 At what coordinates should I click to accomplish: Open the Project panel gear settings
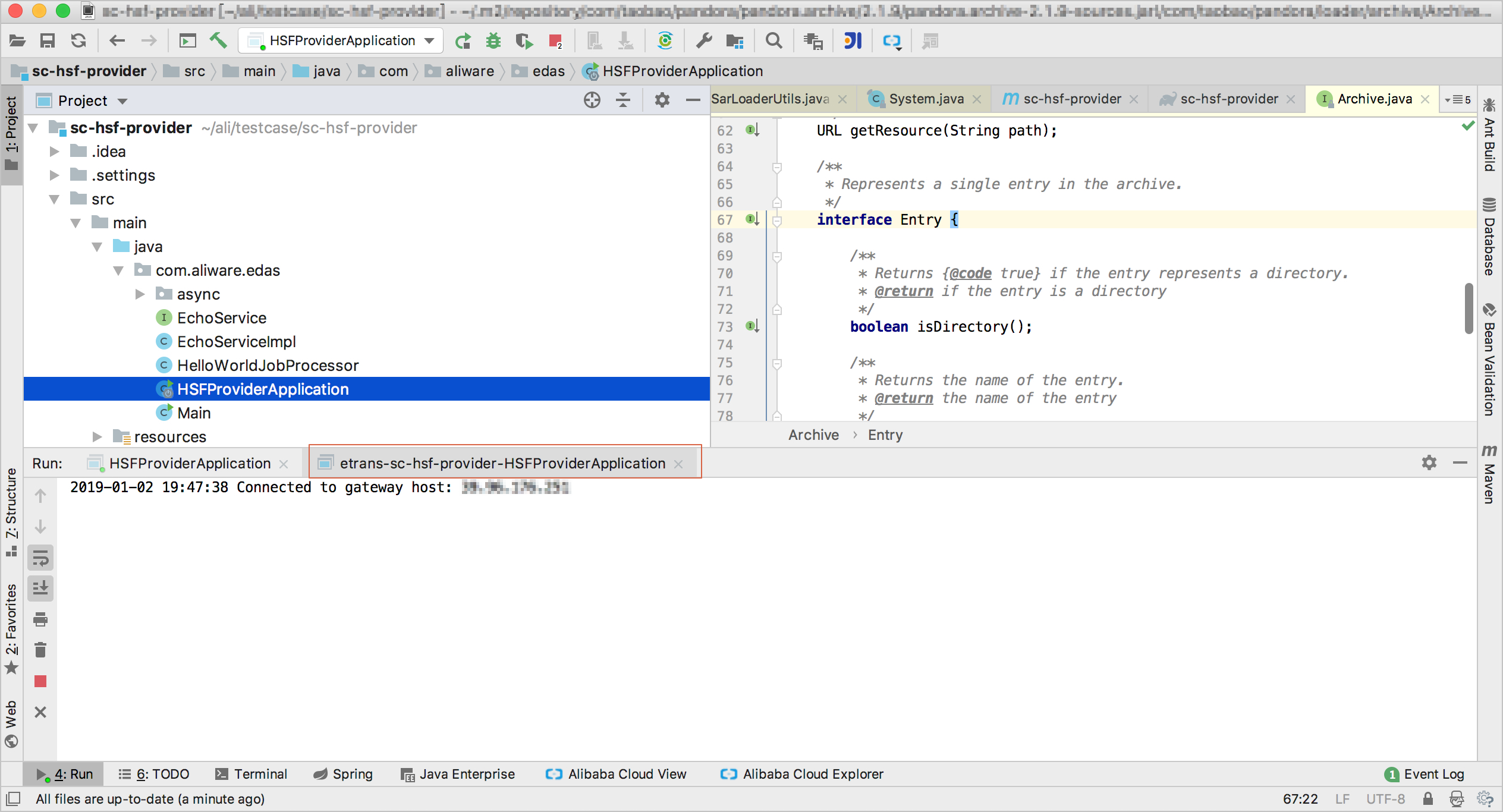[662, 100]
